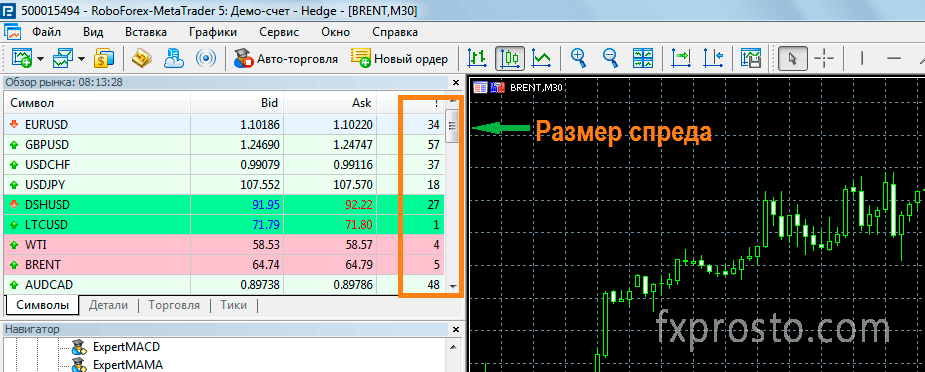Select the USDJPY symbol row
925x372 pixels.
[225, 185]
